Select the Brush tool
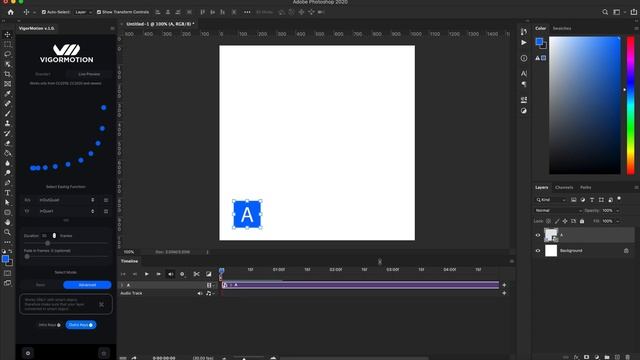 (7, 113)
